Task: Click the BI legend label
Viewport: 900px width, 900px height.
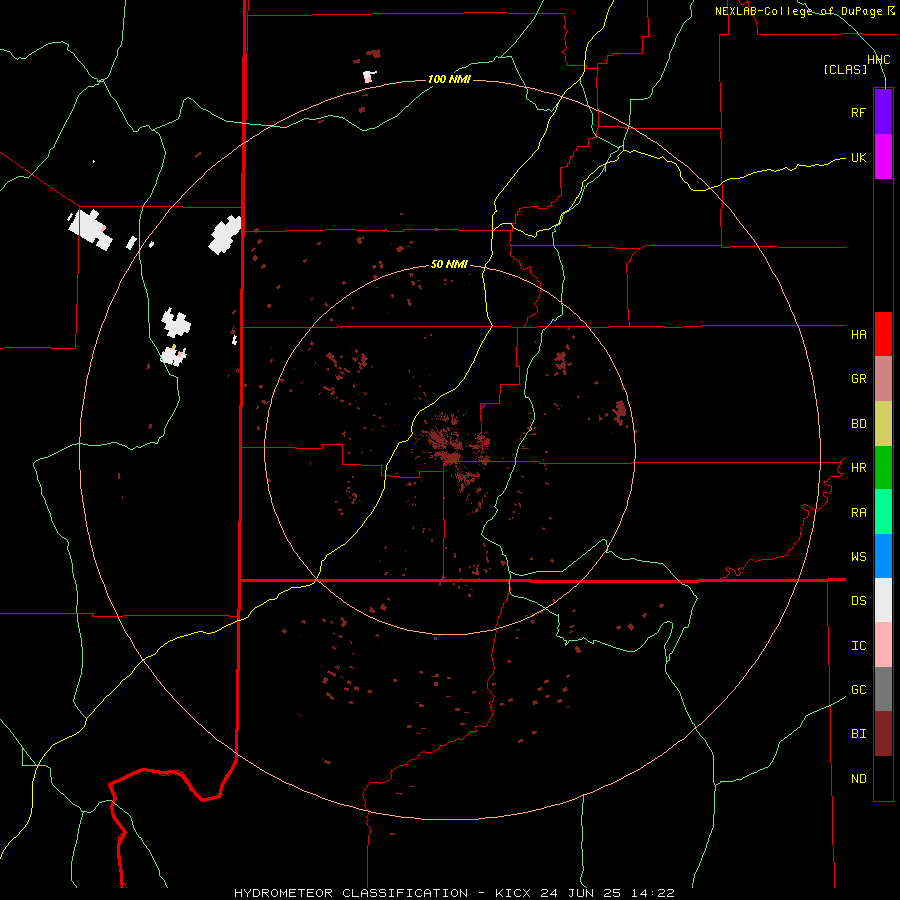Action: tap(858, 734)
